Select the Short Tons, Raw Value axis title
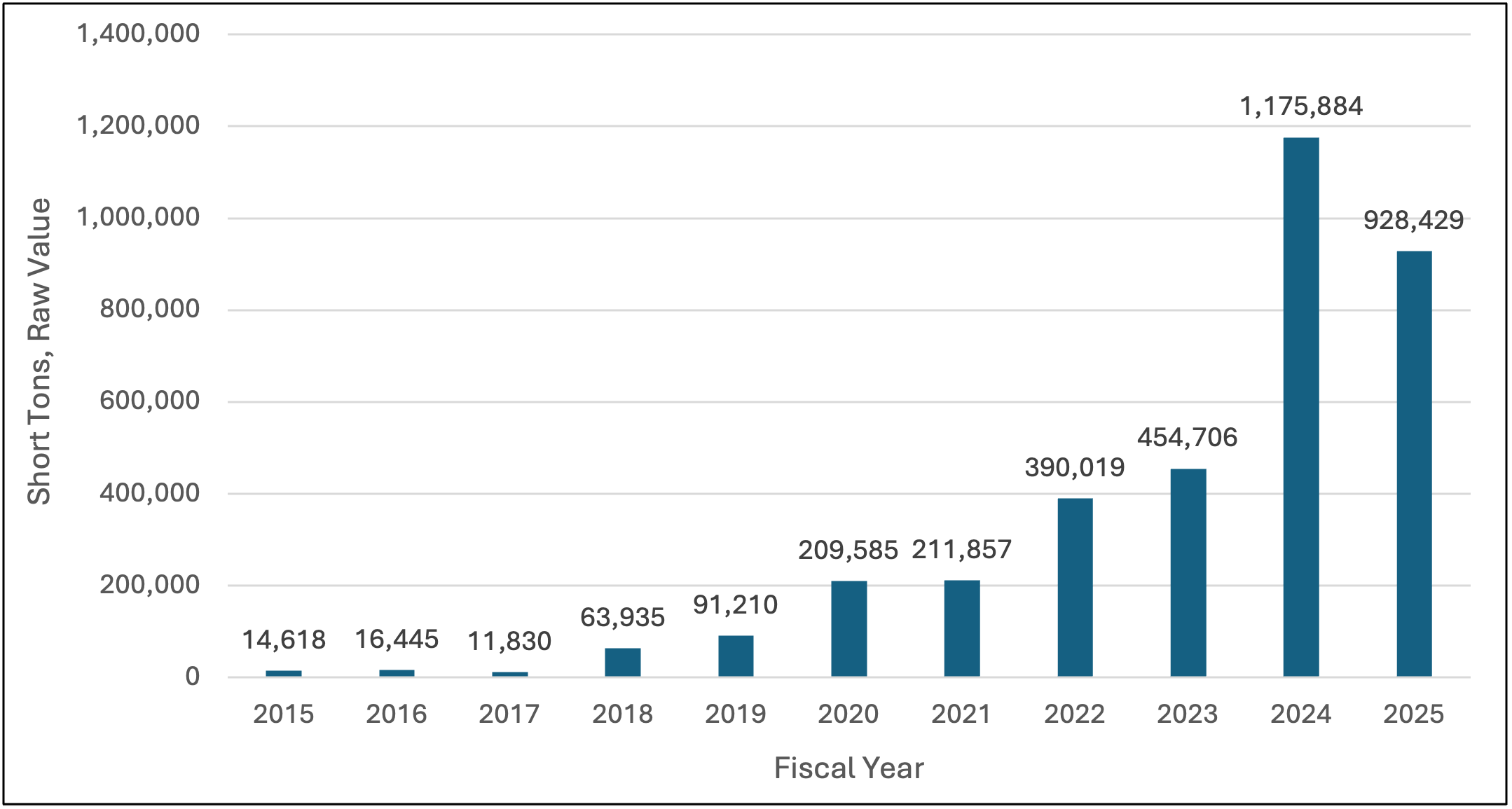 (39, 352)
